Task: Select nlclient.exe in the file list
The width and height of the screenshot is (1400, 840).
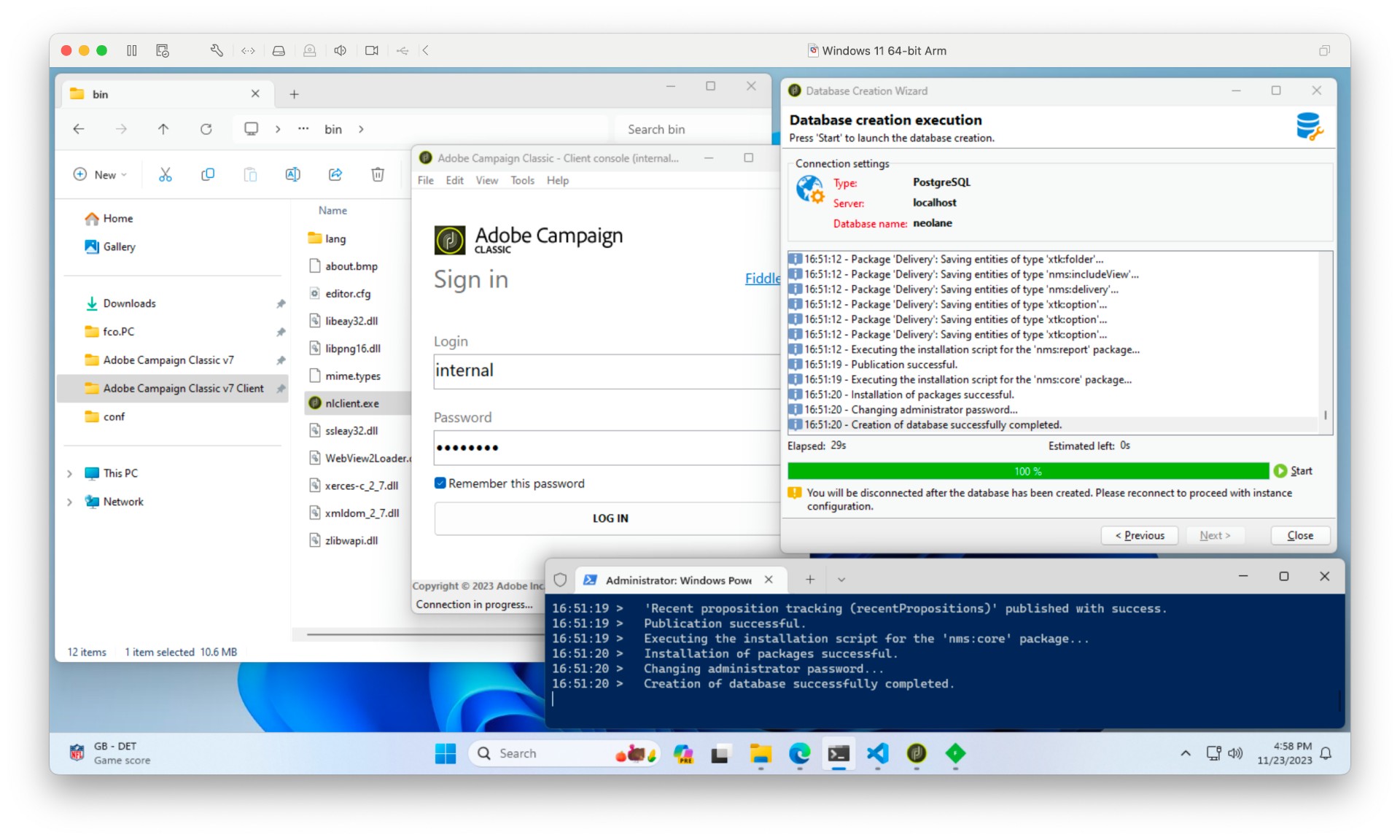Action: pos(352,402)
